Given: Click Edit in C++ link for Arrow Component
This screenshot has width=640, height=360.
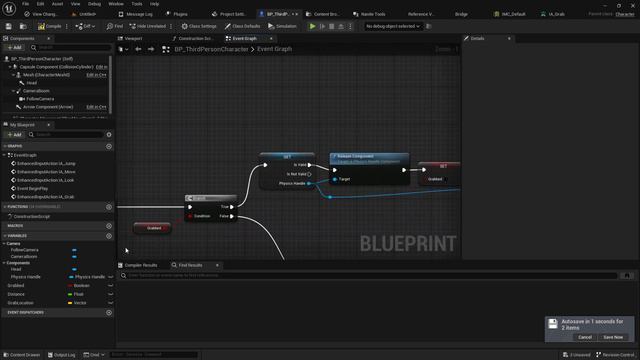Looking at the screenshot, I should 96,107.
